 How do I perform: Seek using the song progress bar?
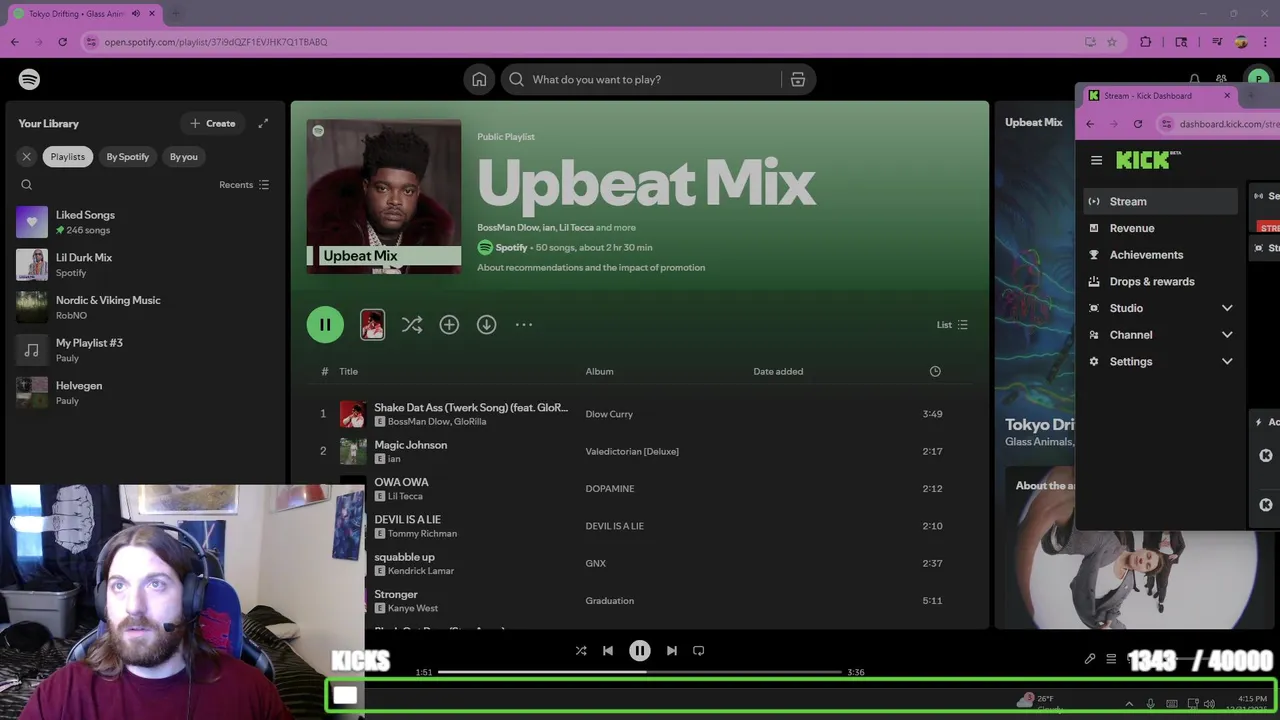pyautogui.click(x=640, y=672)
